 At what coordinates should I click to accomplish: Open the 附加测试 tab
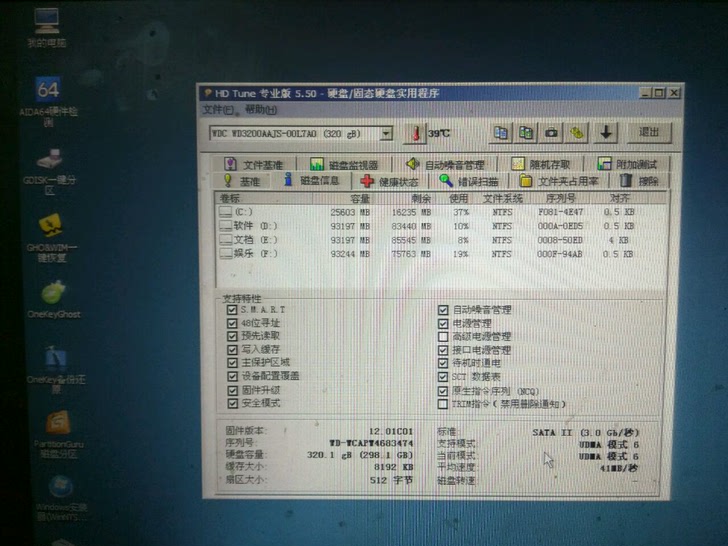click(627, 164)
